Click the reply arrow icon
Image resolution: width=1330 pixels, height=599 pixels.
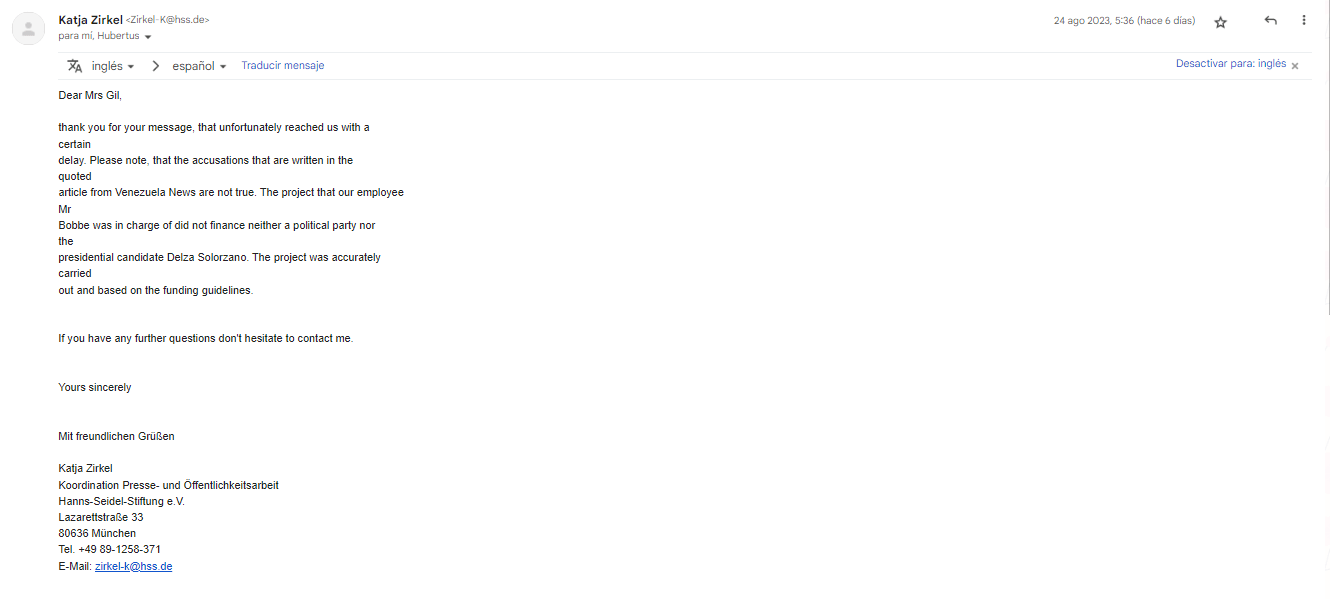coord(1270,21)
